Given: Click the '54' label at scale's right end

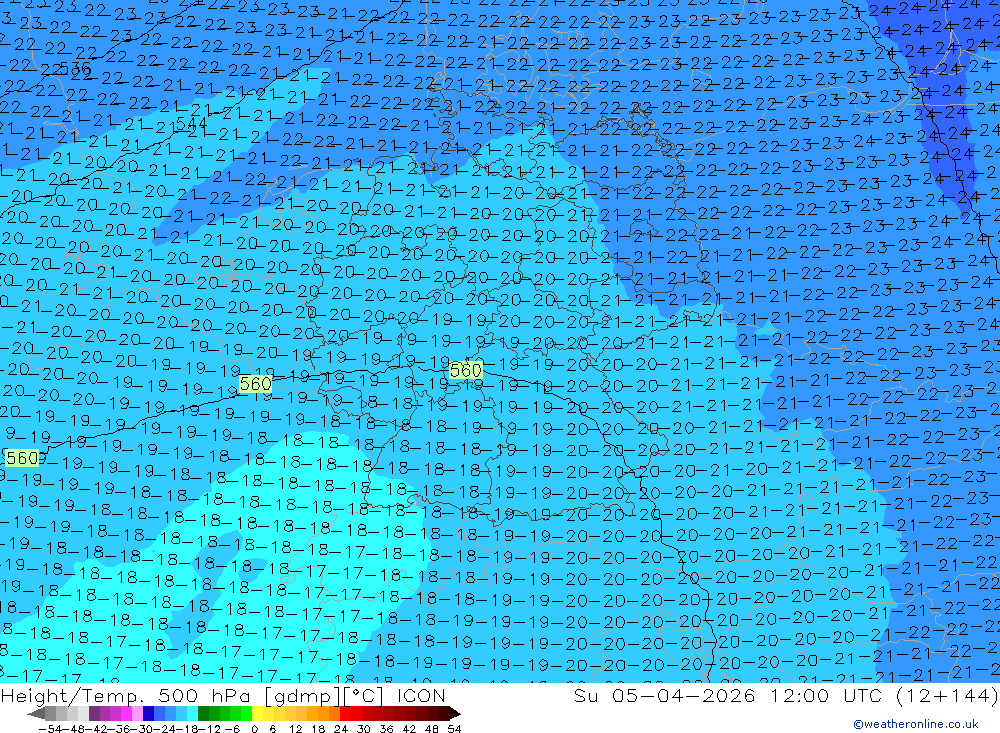Looking at the screenshot, I should 454,729.
